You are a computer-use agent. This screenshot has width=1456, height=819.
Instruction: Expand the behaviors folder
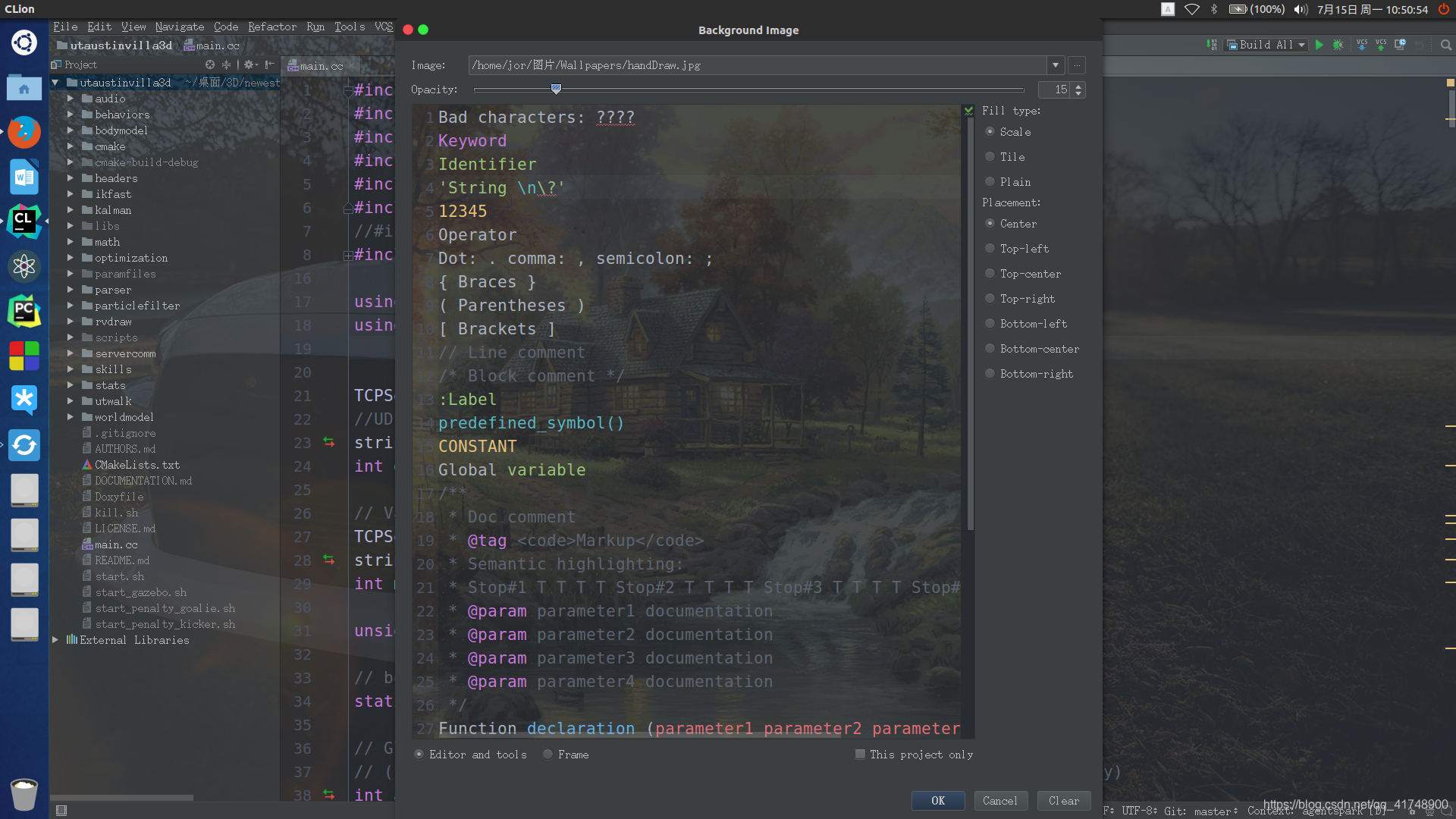coord(70,115)
